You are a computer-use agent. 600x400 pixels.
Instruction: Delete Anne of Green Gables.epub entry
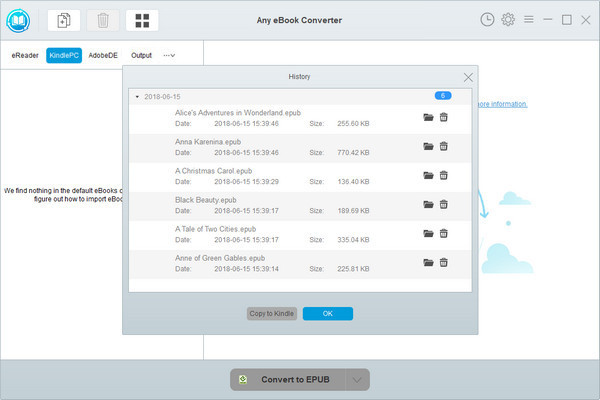[443, 263]
